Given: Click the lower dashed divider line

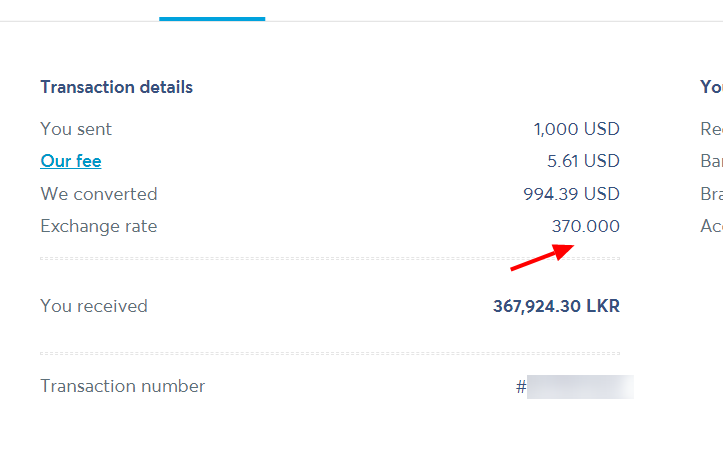Looking at the screenshot, I should 330,354.
